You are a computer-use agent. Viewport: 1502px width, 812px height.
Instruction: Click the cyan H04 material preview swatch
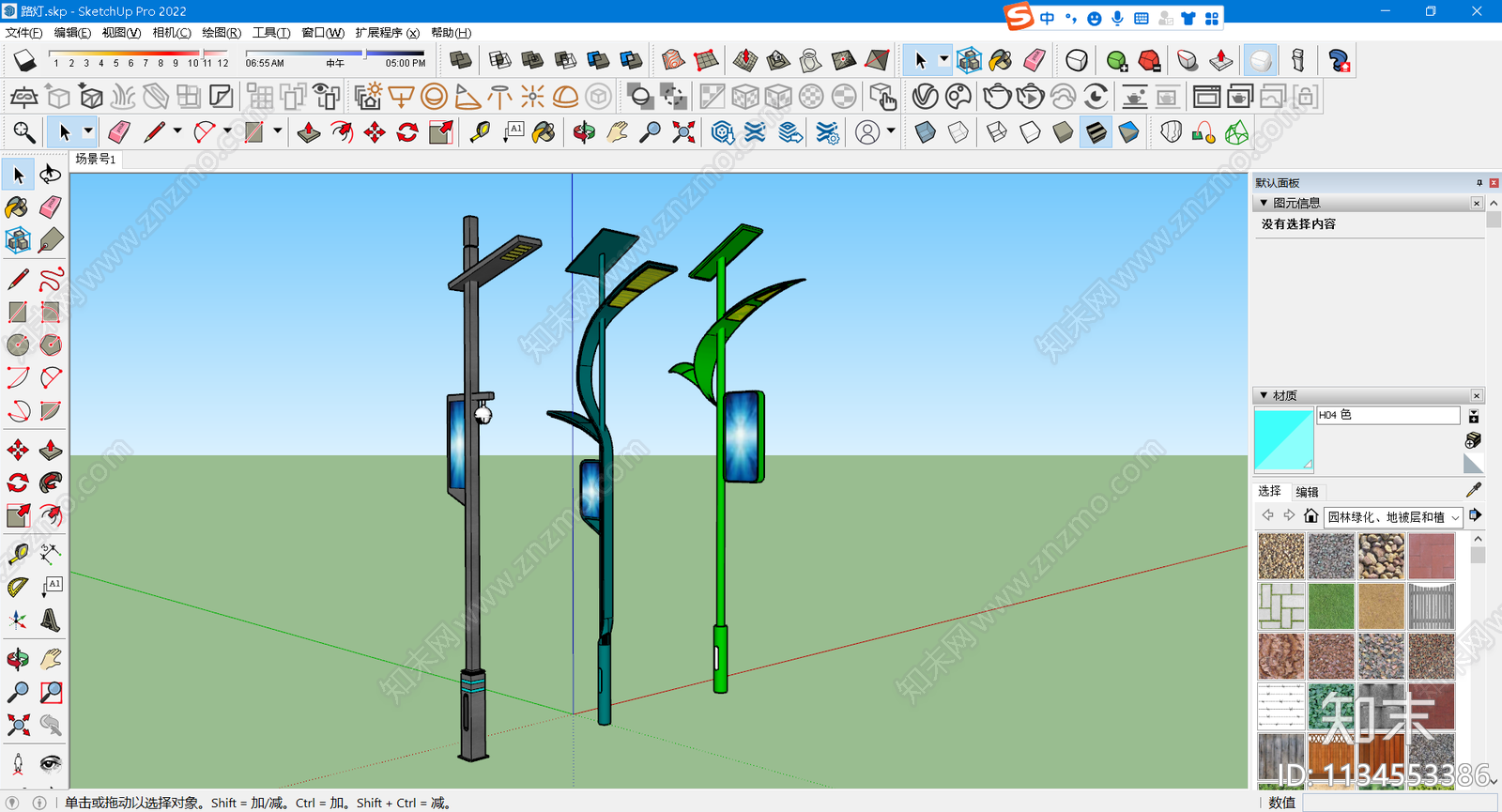coord(1284,439)
